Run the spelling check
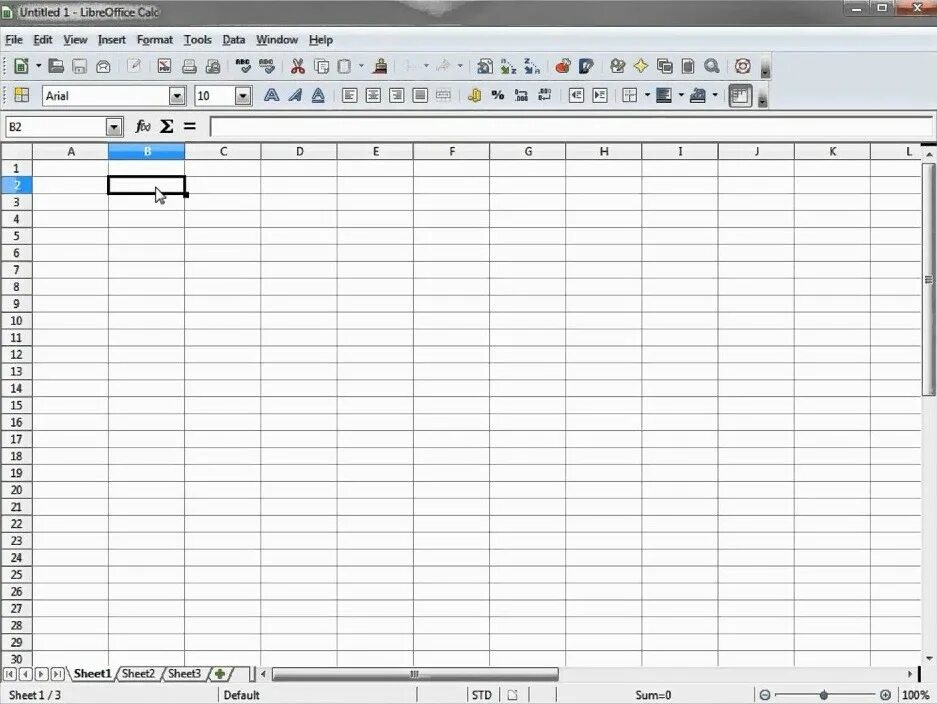The width and height of the screenshot is (937, 704). point(243,66)
